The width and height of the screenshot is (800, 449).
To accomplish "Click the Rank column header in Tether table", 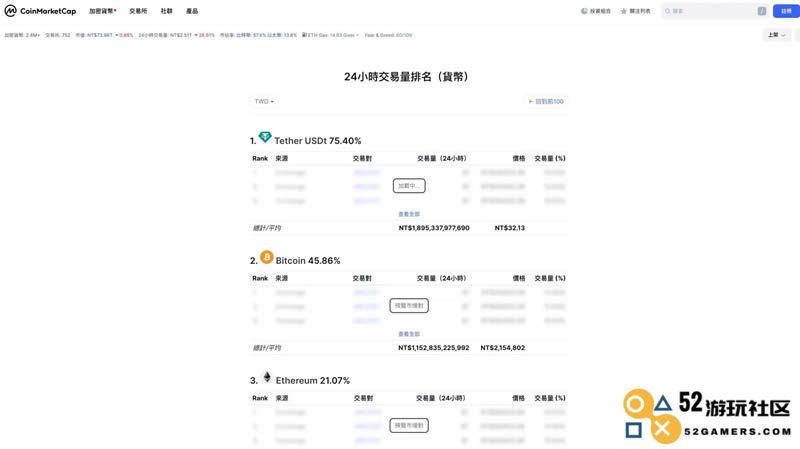I will (x=260, y=159).
